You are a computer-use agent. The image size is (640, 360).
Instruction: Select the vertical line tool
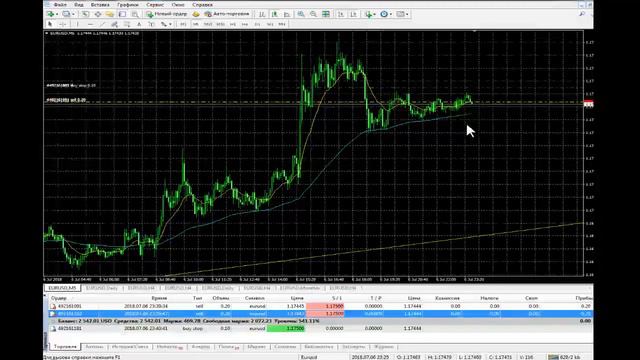pyautogui.click(x=78, y=24)
